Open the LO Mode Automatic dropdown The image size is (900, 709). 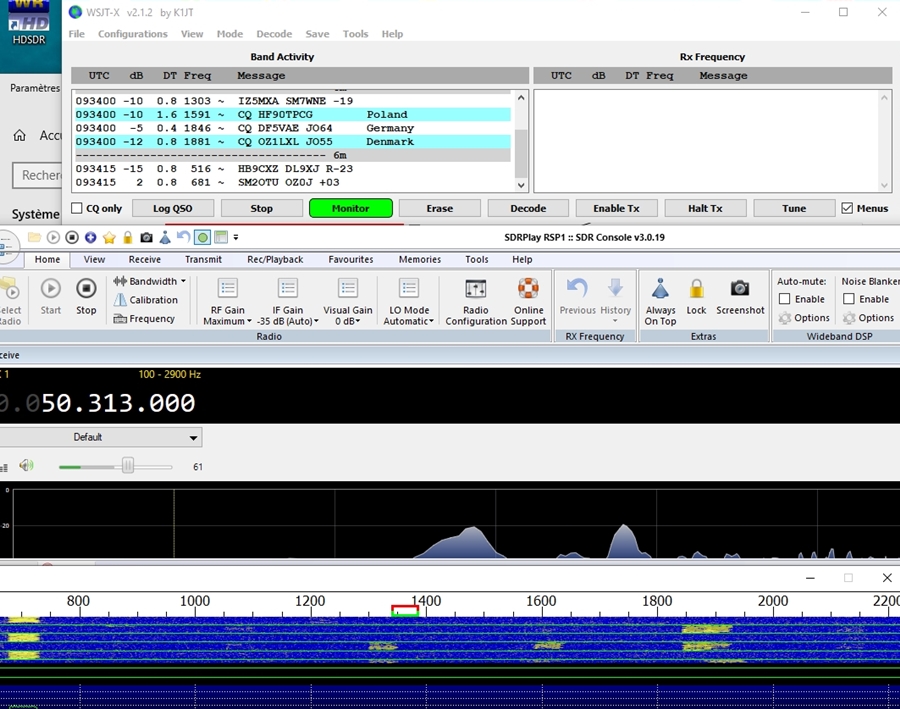point(409,301)
